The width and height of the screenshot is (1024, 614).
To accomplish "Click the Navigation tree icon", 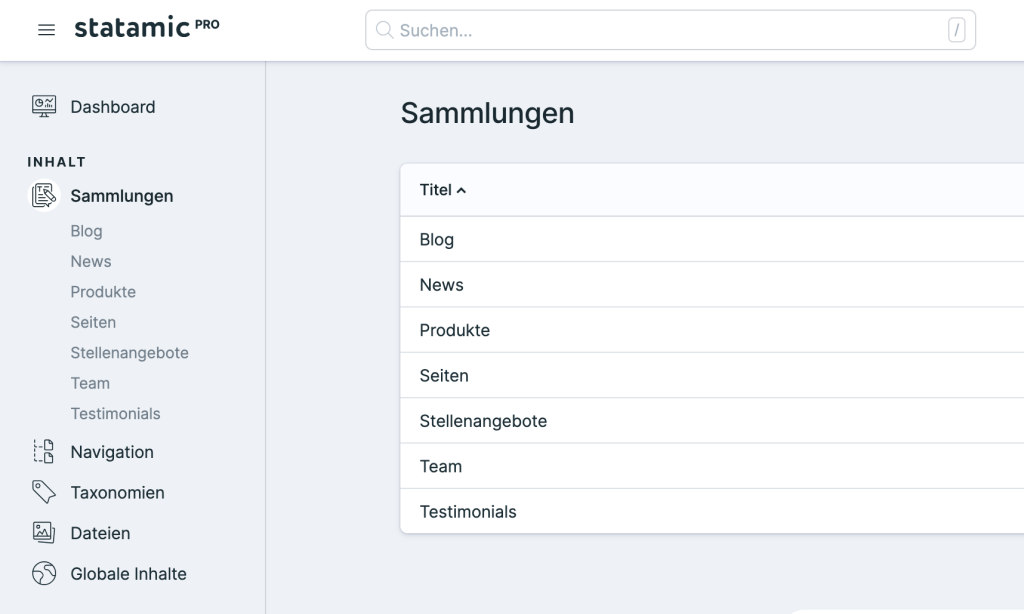I will pyautogui.click(x=44, y=452).
